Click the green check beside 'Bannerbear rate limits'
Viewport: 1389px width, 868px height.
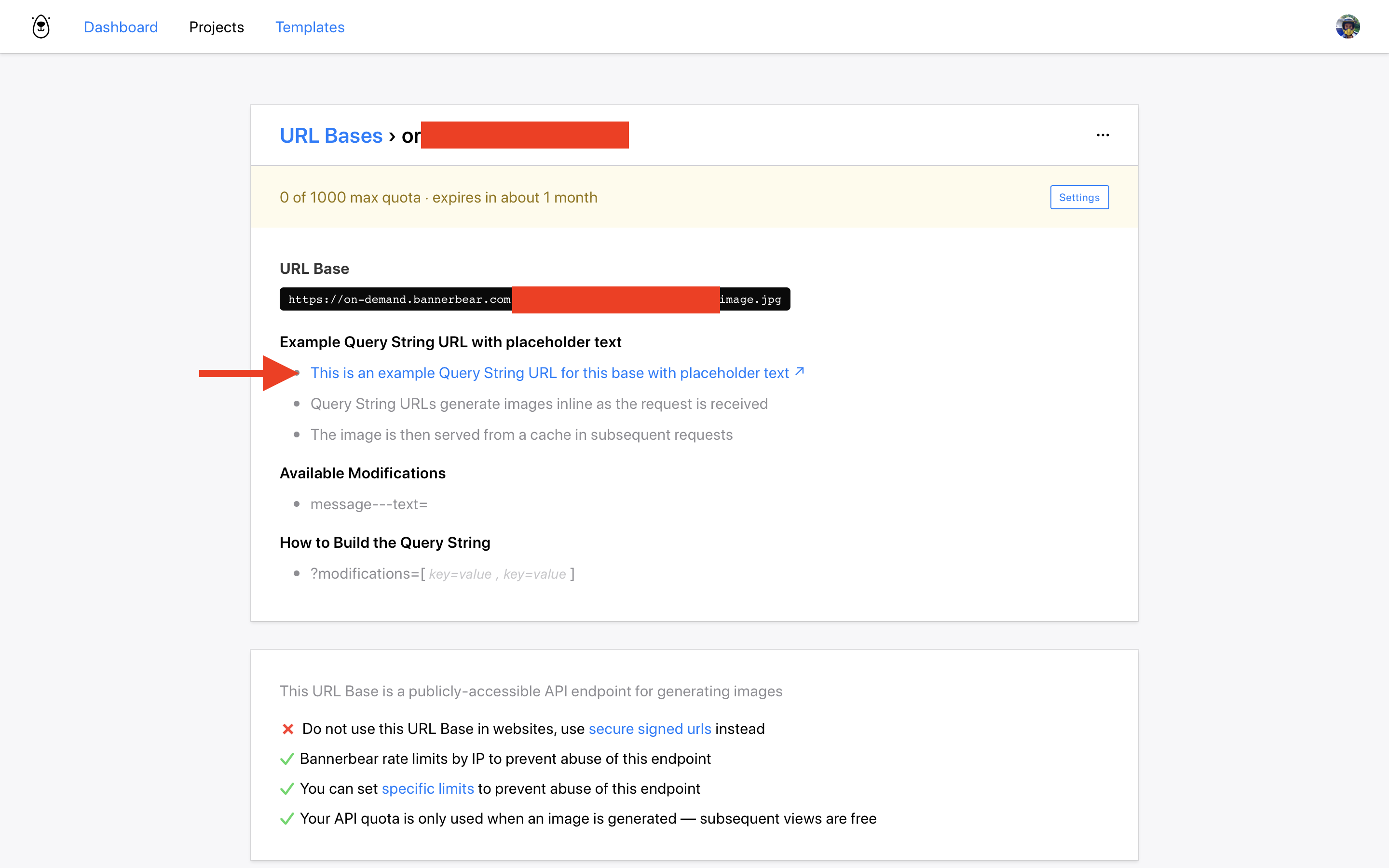[x=287, y=759]
